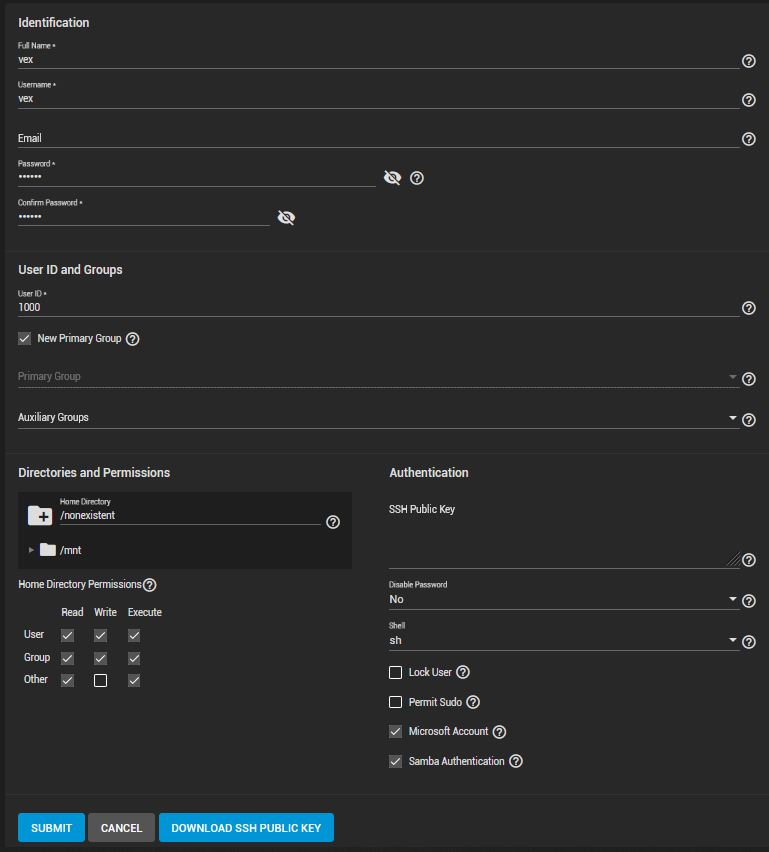Reveal the Confirm Password contents

(x=286, y=217)
